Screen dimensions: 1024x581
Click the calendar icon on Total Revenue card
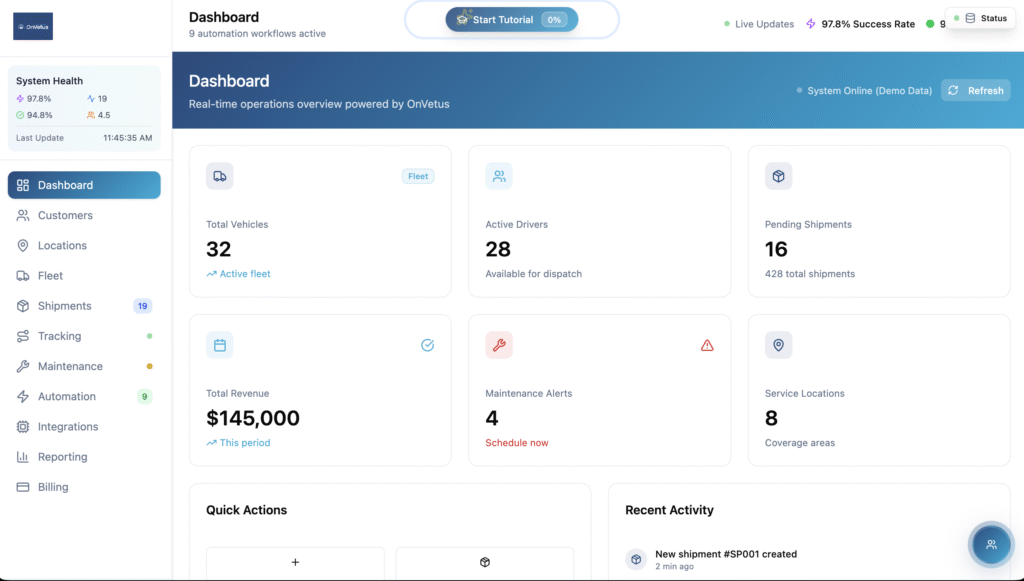pyautogui.click(x=220, y=345)
